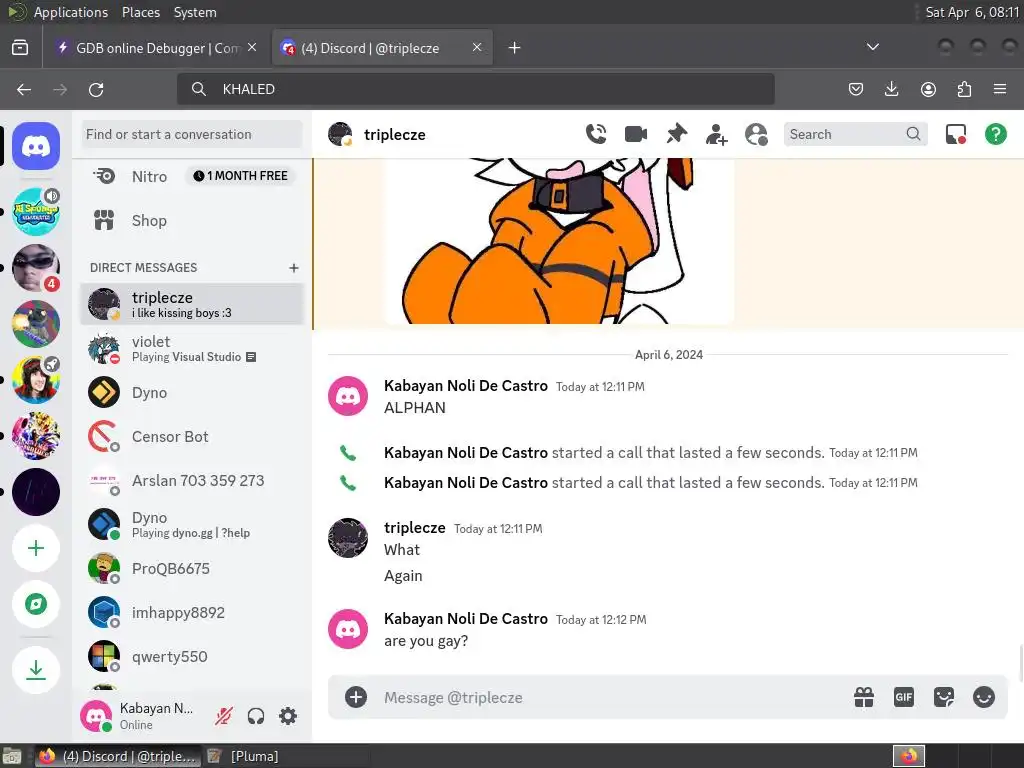1024x768 pixels.
Task: Click the browser address bar
Action: [475, 89]
